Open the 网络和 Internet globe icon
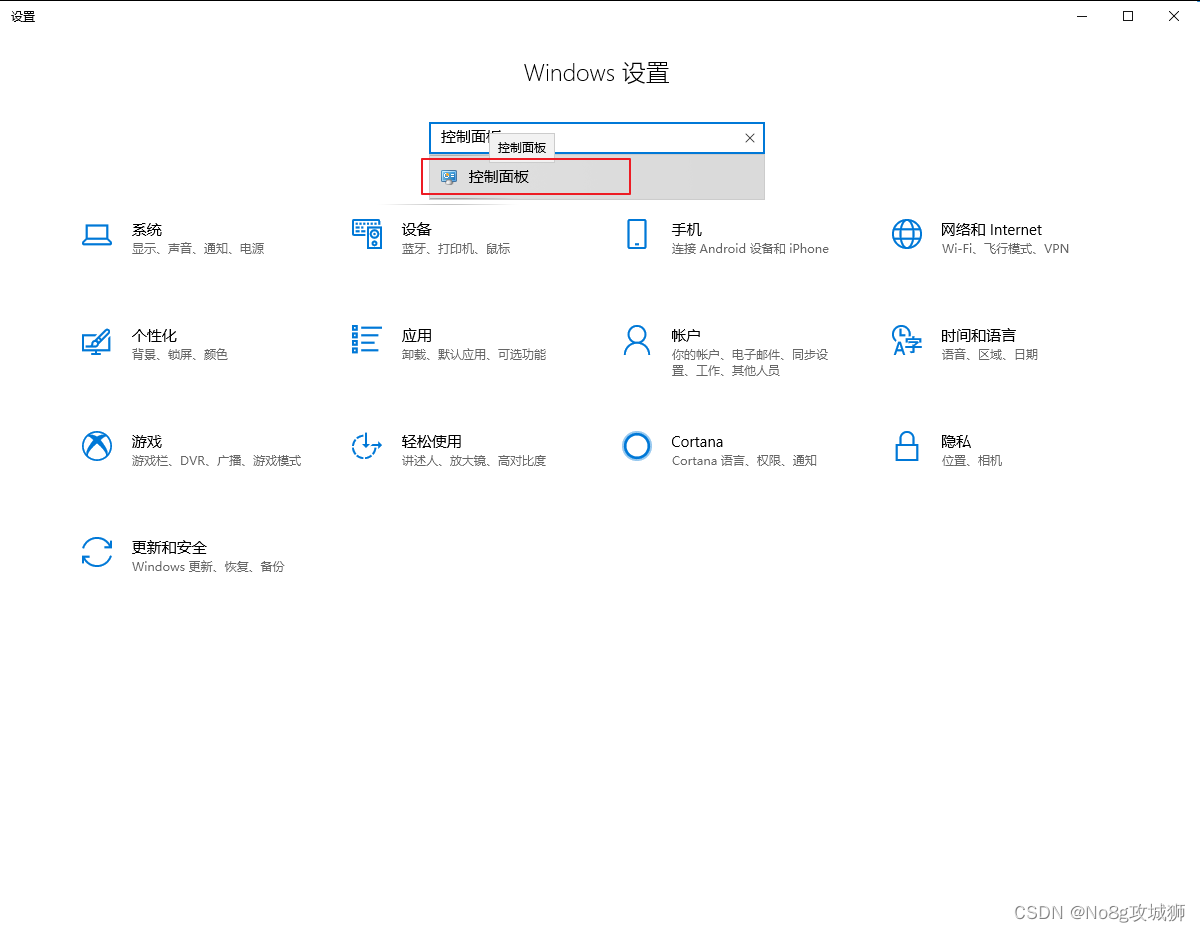The width and height of the screenshot is (1200, 932). pyautogui.click(x=907, y=234)
